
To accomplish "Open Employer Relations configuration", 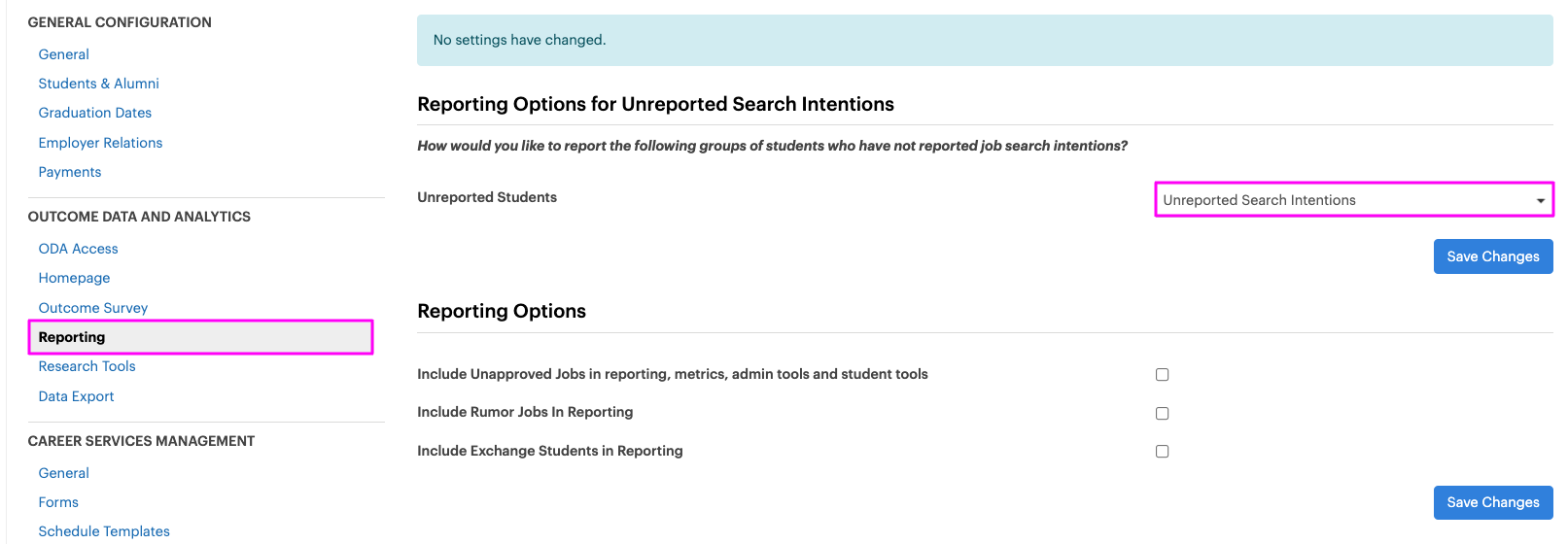I will (100, 143).
